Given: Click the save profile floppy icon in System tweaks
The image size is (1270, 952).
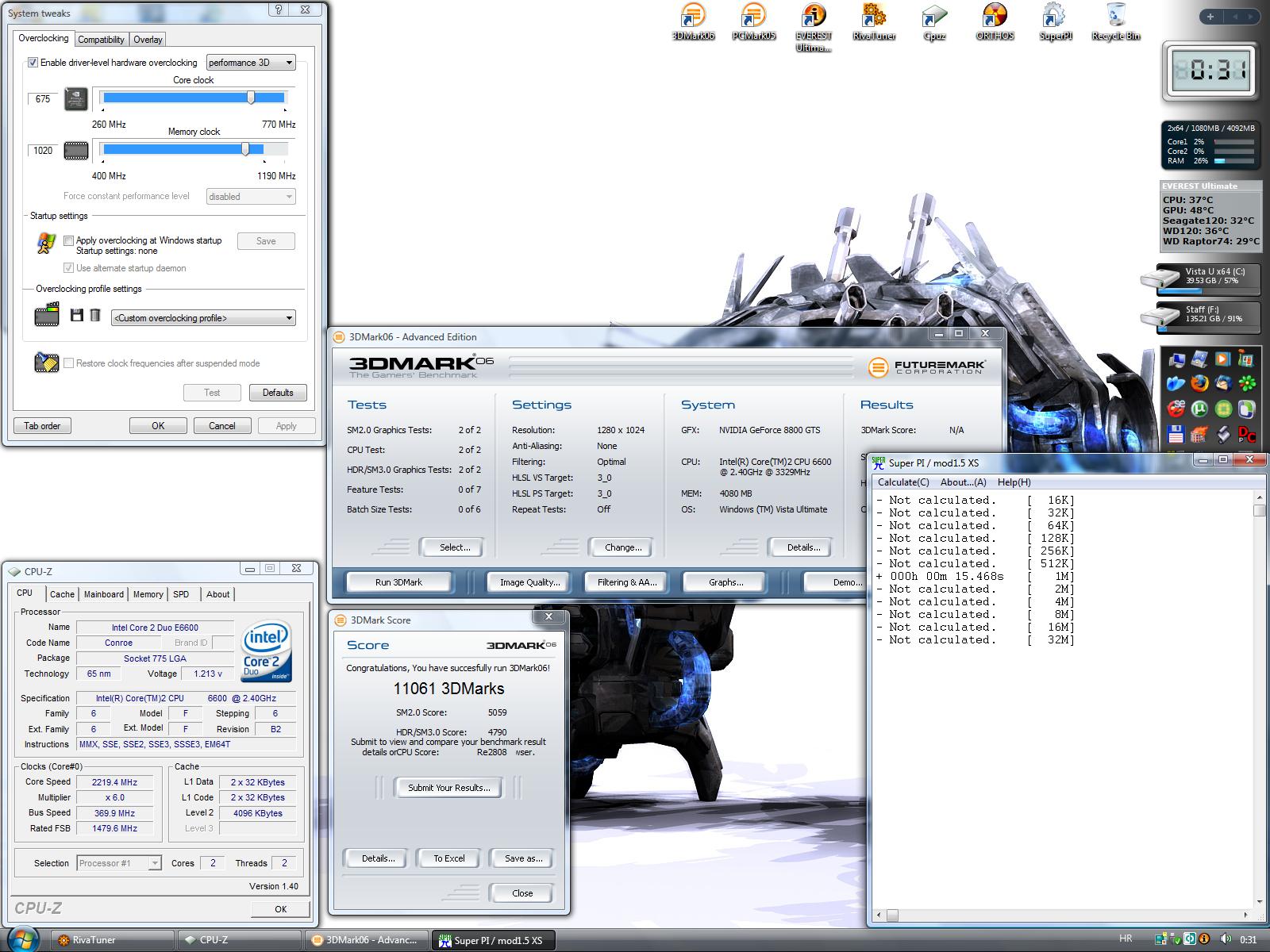Looking at the screenshot, I should 76,316.
